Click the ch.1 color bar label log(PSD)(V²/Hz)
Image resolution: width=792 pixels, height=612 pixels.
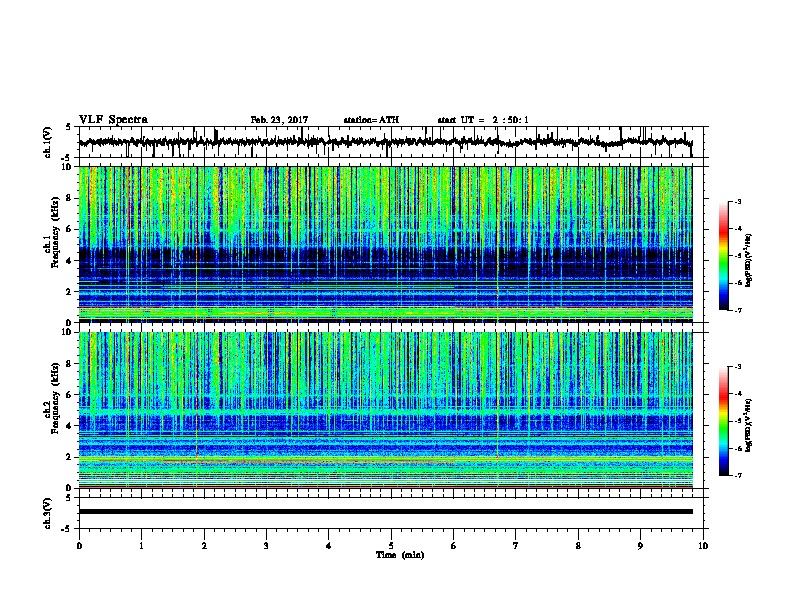click(x=749, y=260)
